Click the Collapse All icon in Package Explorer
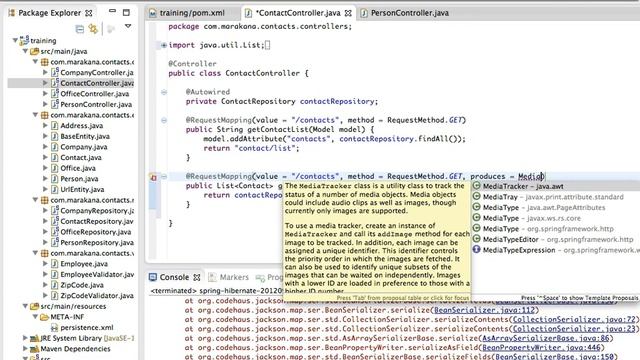The width and height of the screenshot is (640, 360). (x=80, y=29)
